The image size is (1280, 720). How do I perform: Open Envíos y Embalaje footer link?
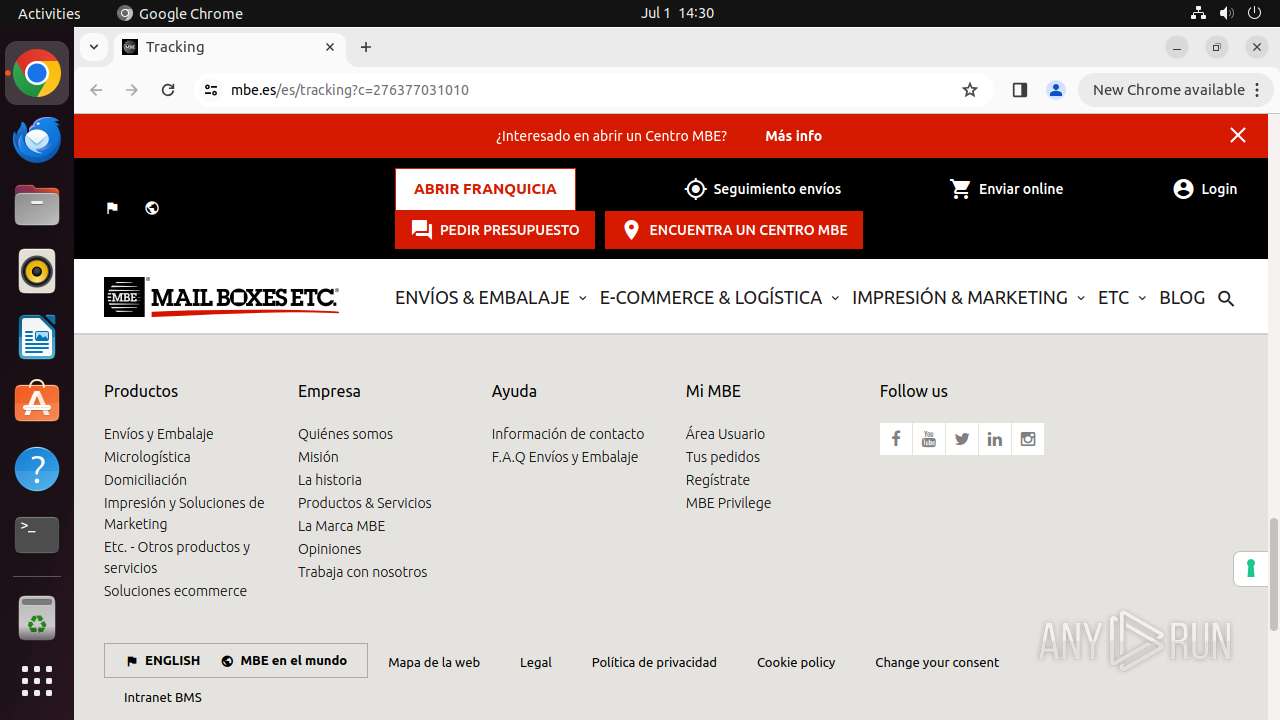pos(159,434)
